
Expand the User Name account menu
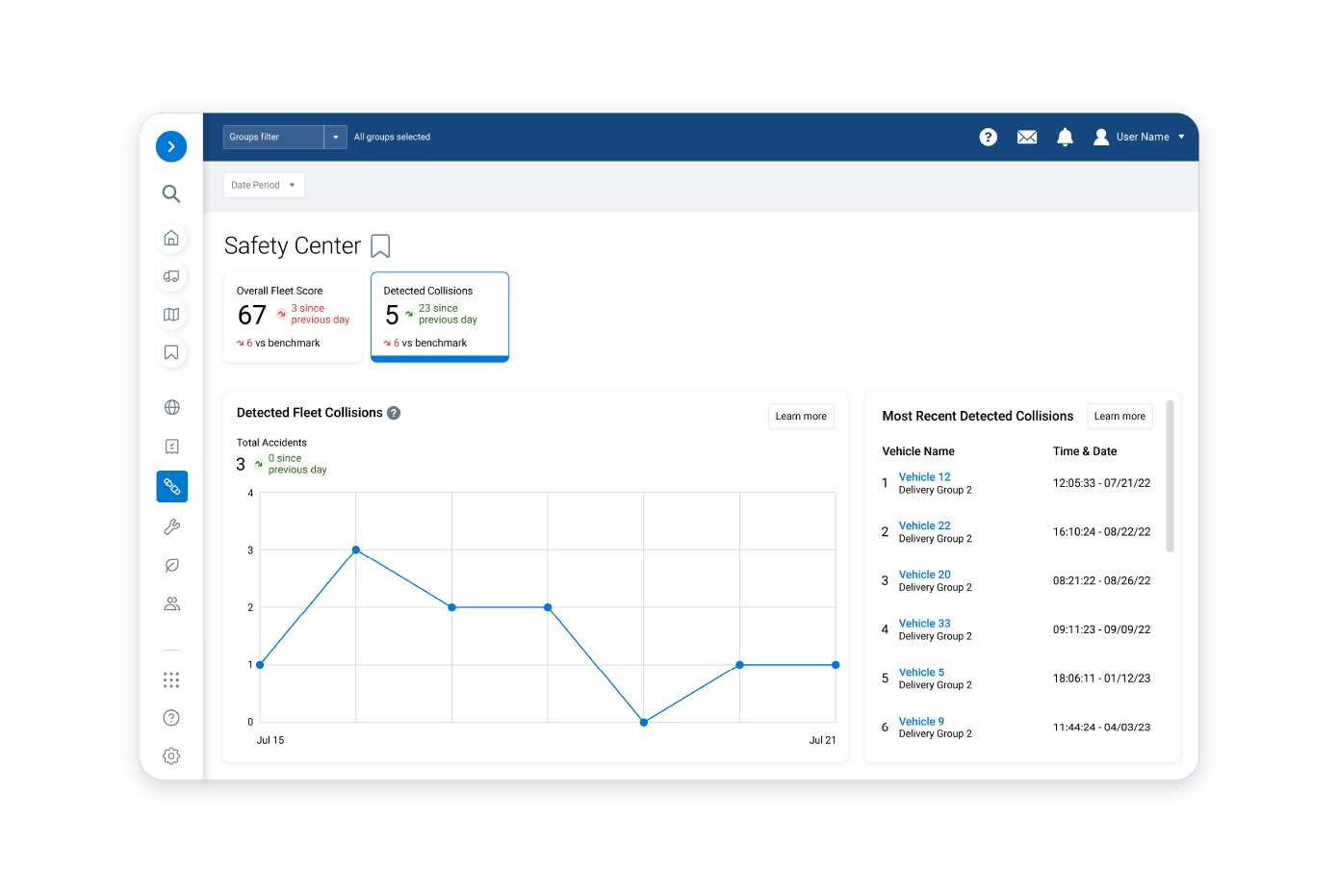click(1142, 137)
